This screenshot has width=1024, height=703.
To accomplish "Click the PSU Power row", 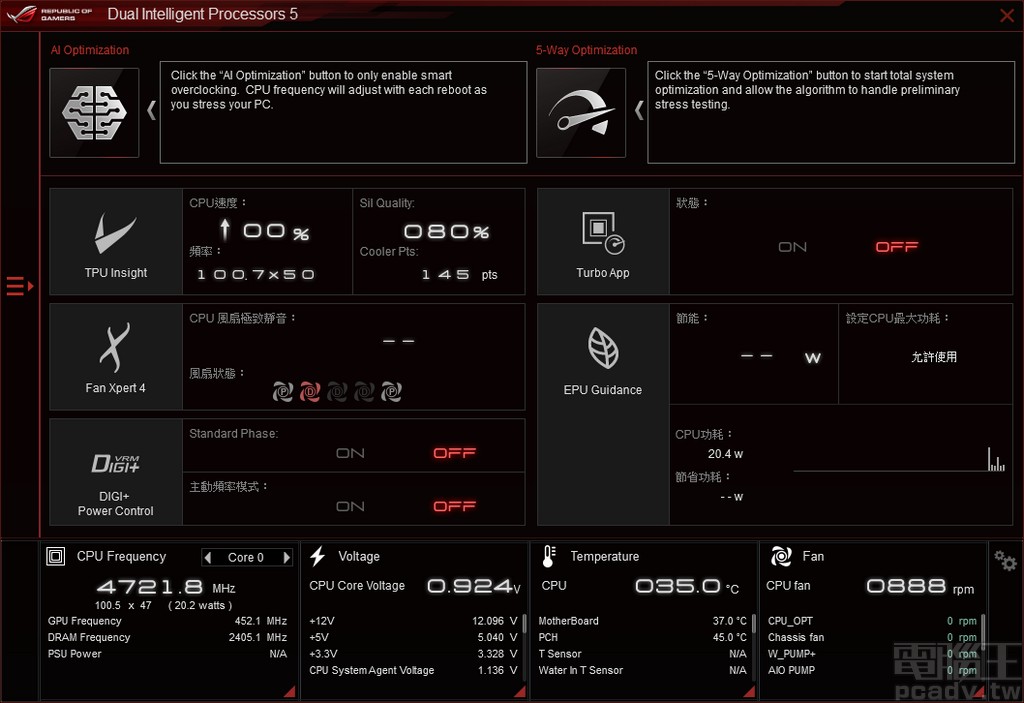I will [167, 654].
